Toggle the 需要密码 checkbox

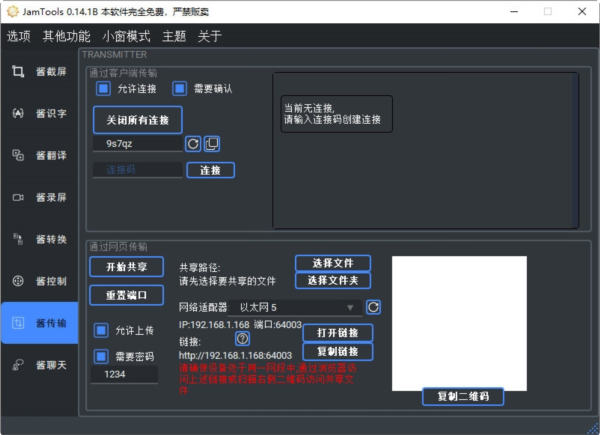point(101,357)
